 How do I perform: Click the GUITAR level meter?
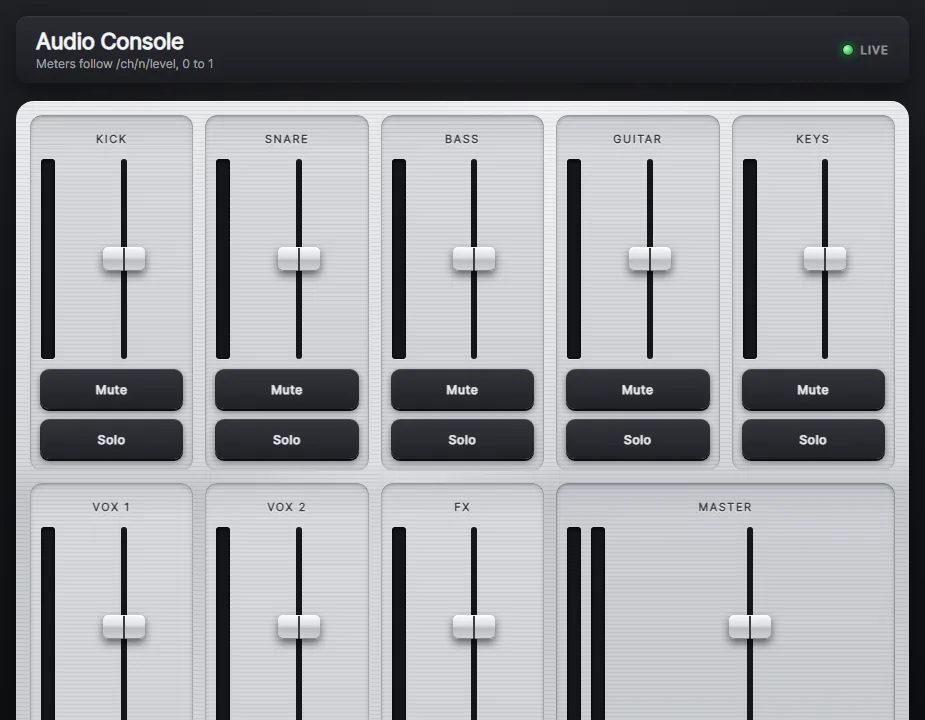tap(574, 258)
